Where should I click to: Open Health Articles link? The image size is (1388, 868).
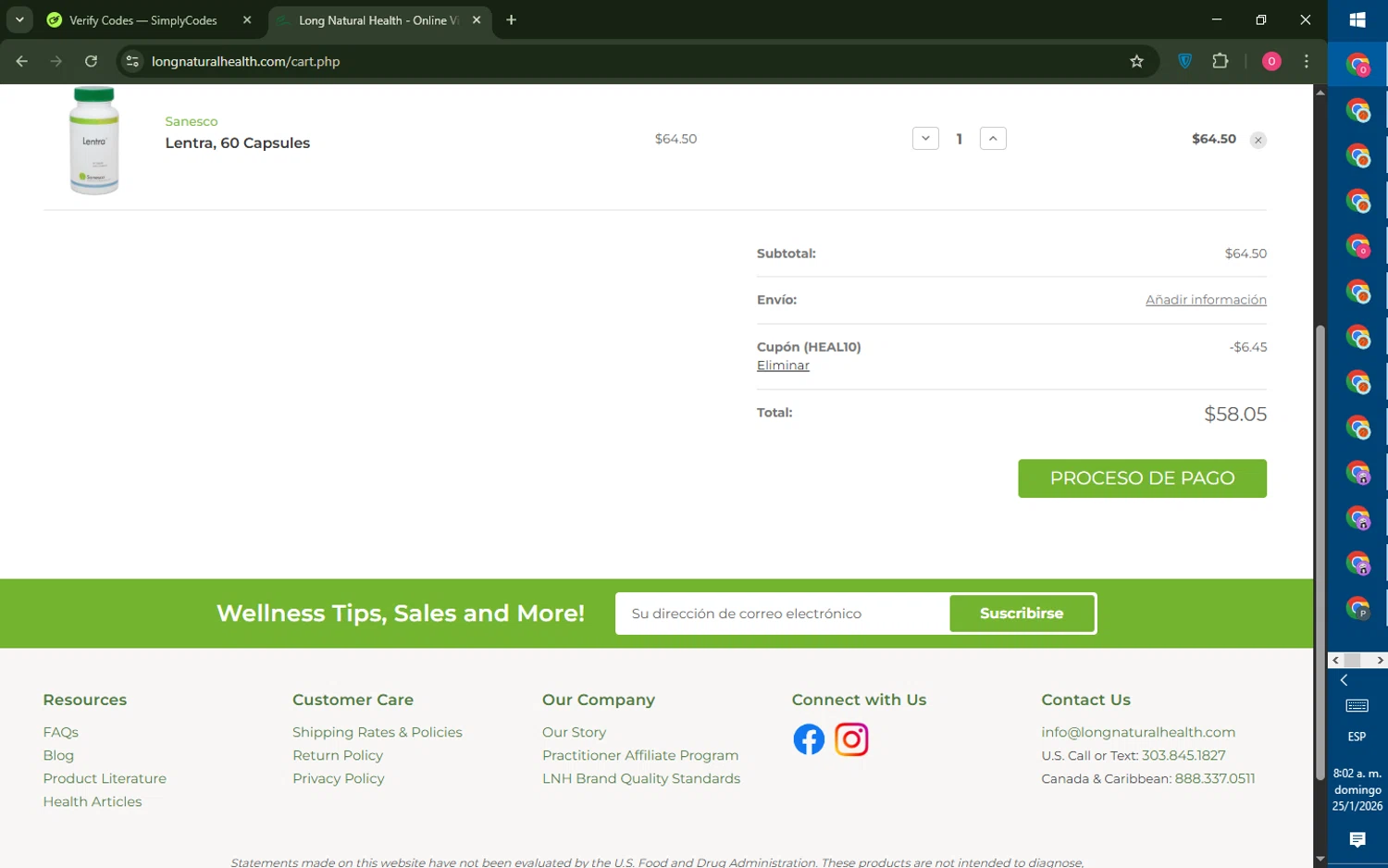(93, 801)
